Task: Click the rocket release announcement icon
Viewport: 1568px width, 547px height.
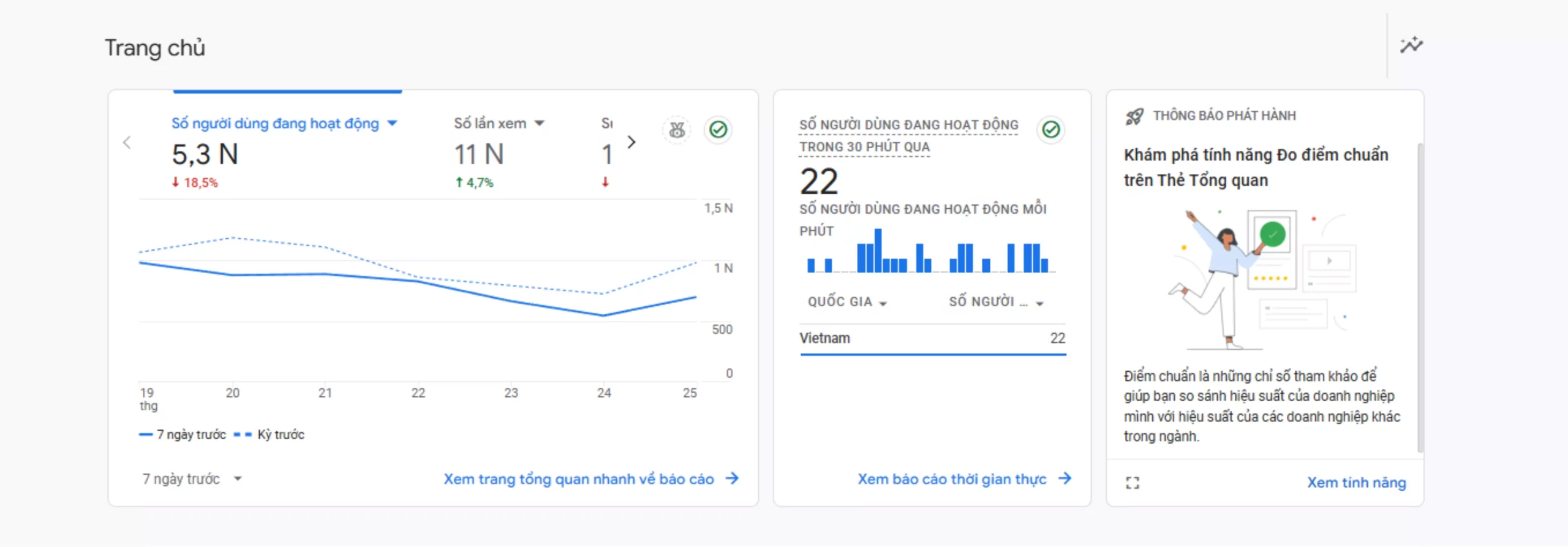Action: 1134,116
